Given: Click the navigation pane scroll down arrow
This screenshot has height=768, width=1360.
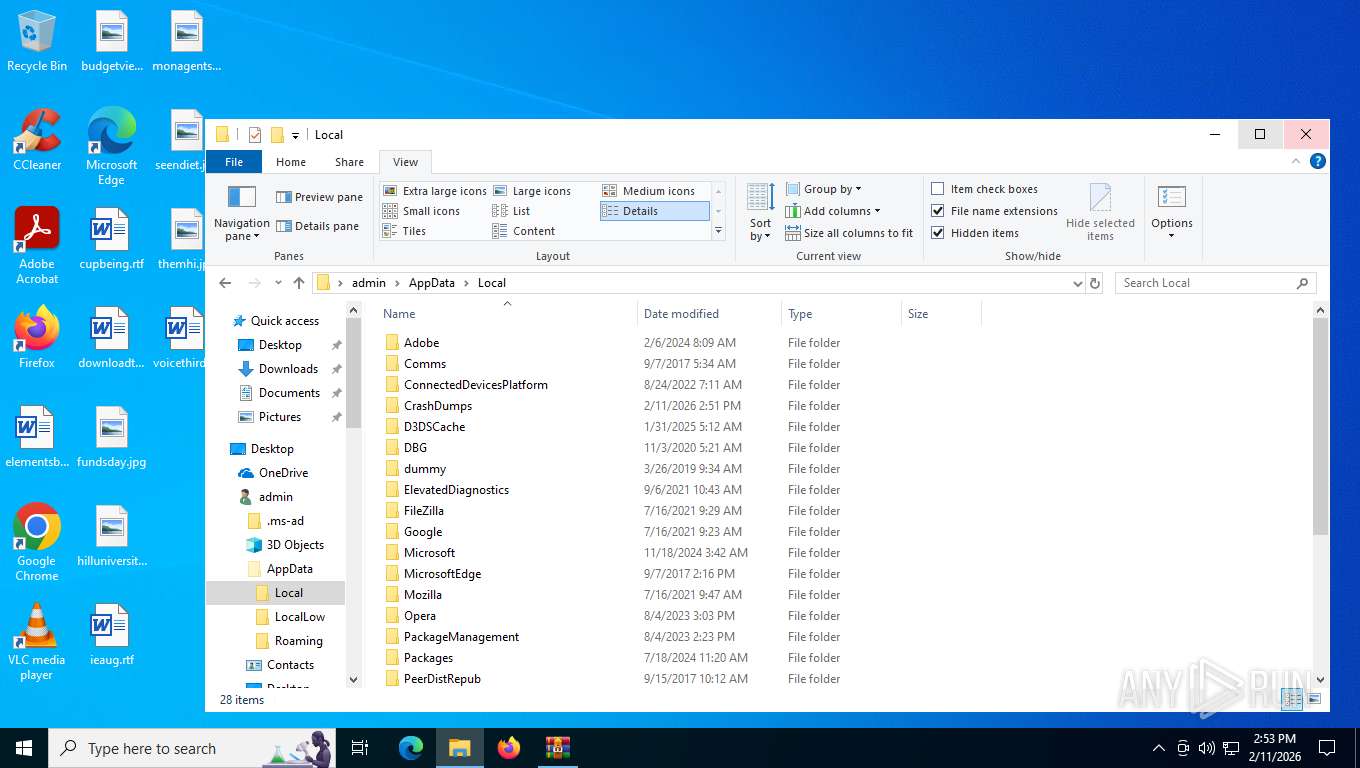Looking at the screenshot, I should point(353,679).
